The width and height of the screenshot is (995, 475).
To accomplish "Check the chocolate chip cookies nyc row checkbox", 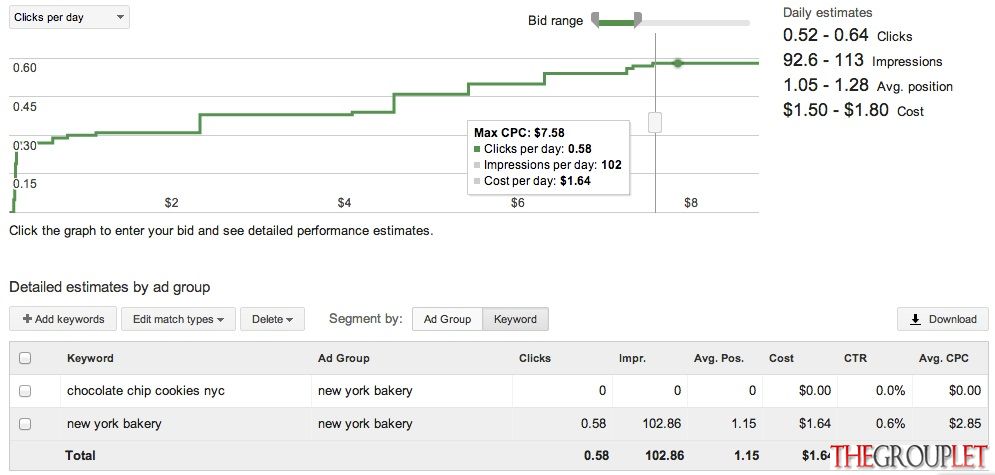I will 25,391.
